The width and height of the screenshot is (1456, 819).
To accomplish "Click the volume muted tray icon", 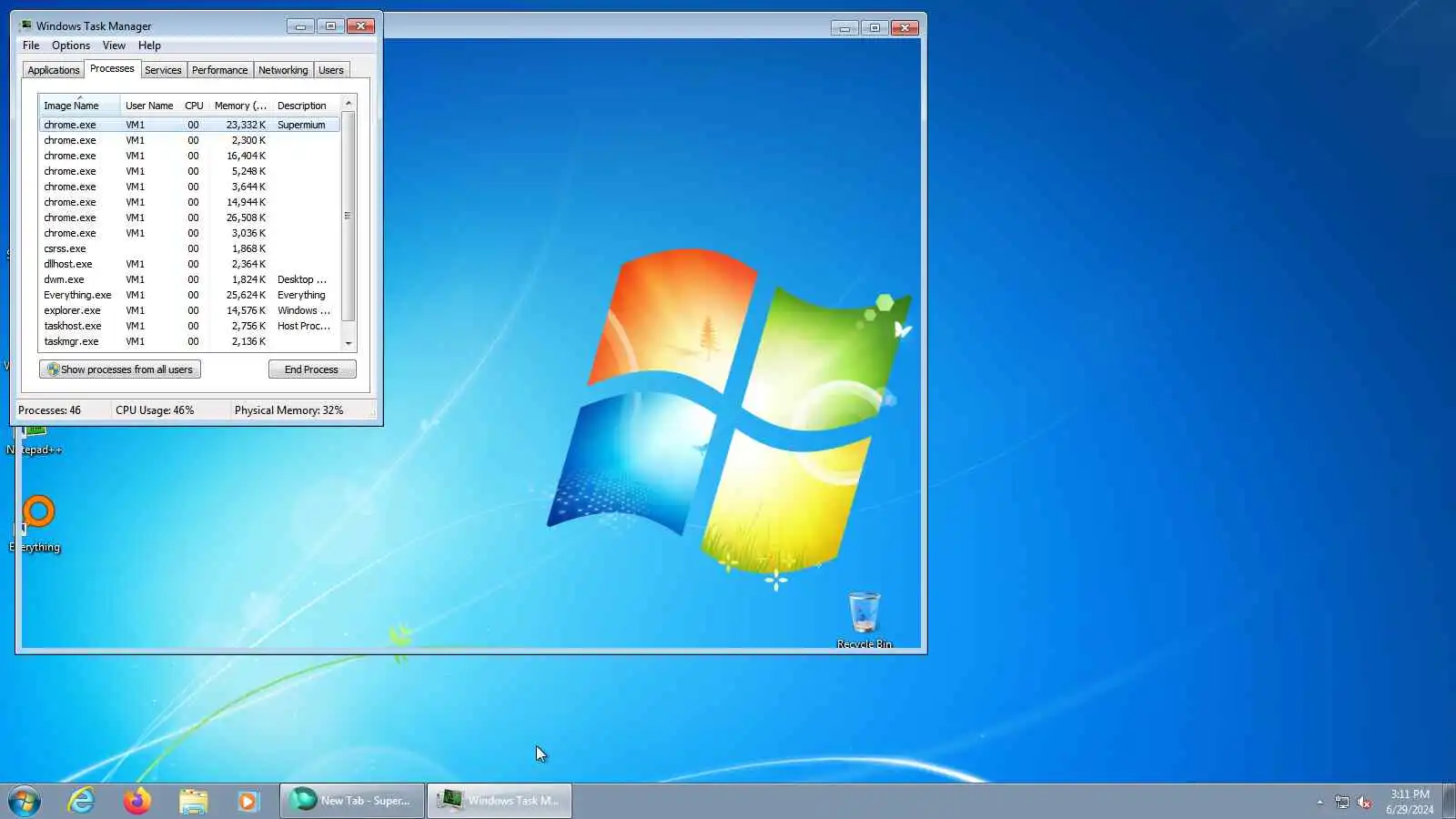I will [1364, 802].
